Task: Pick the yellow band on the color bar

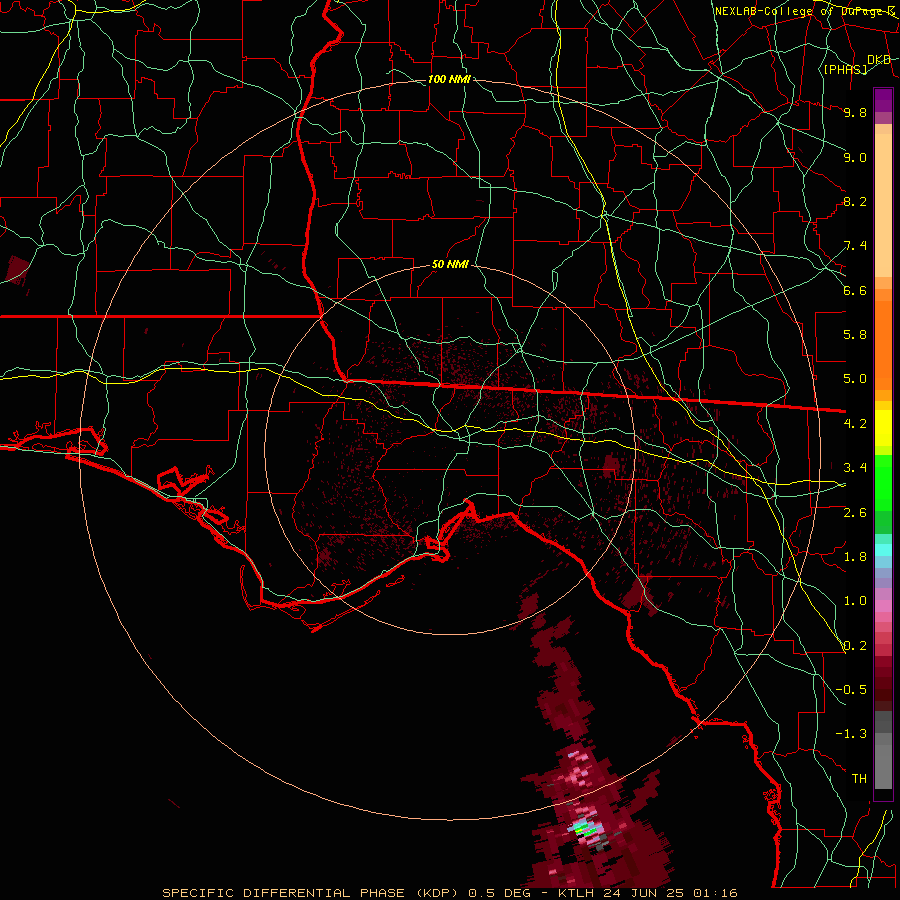Action: click(x=883, y=428)
